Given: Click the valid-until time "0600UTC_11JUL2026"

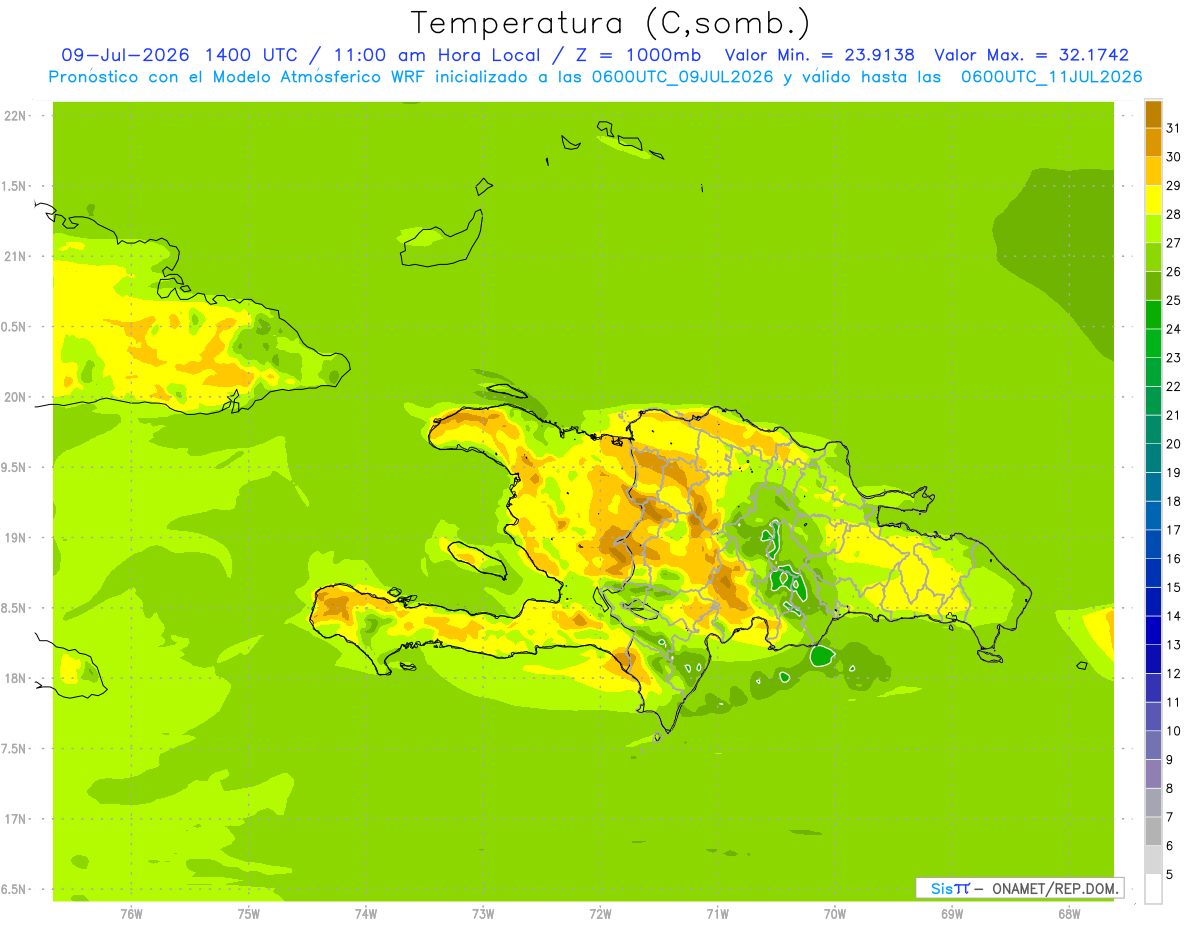Looking at the screenshot, I should (x=1051, y=77).
